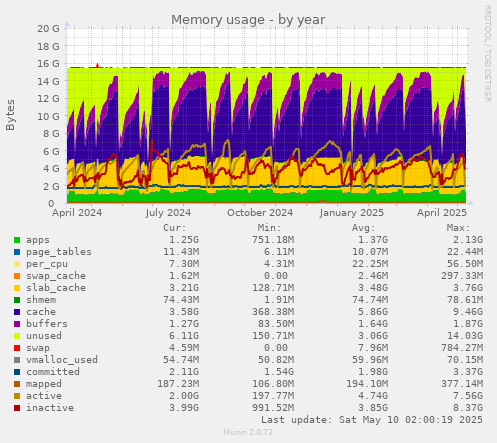This screenshot has width=497, height=443.
Task: Click the orange swap_cache legend swatch
Action: 17,276
